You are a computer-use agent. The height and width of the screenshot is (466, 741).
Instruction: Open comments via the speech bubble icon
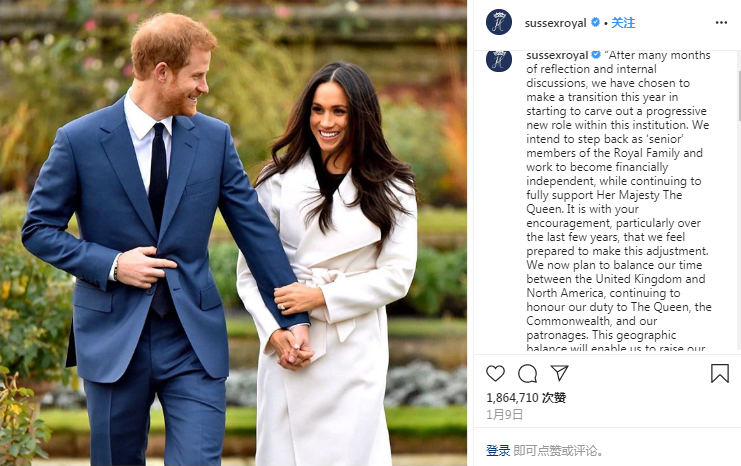527,373
